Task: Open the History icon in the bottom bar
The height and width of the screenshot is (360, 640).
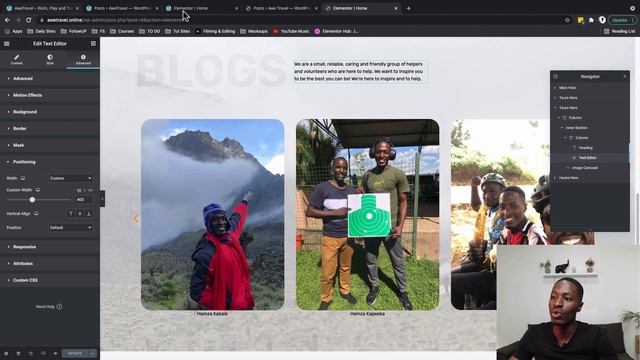Action: [x=31, y=353]
